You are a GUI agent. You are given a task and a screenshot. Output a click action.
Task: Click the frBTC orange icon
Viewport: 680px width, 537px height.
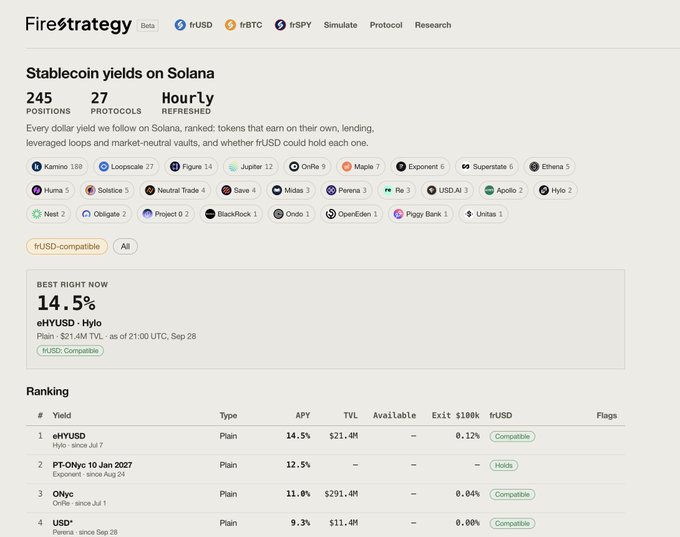tap(230, 25)
